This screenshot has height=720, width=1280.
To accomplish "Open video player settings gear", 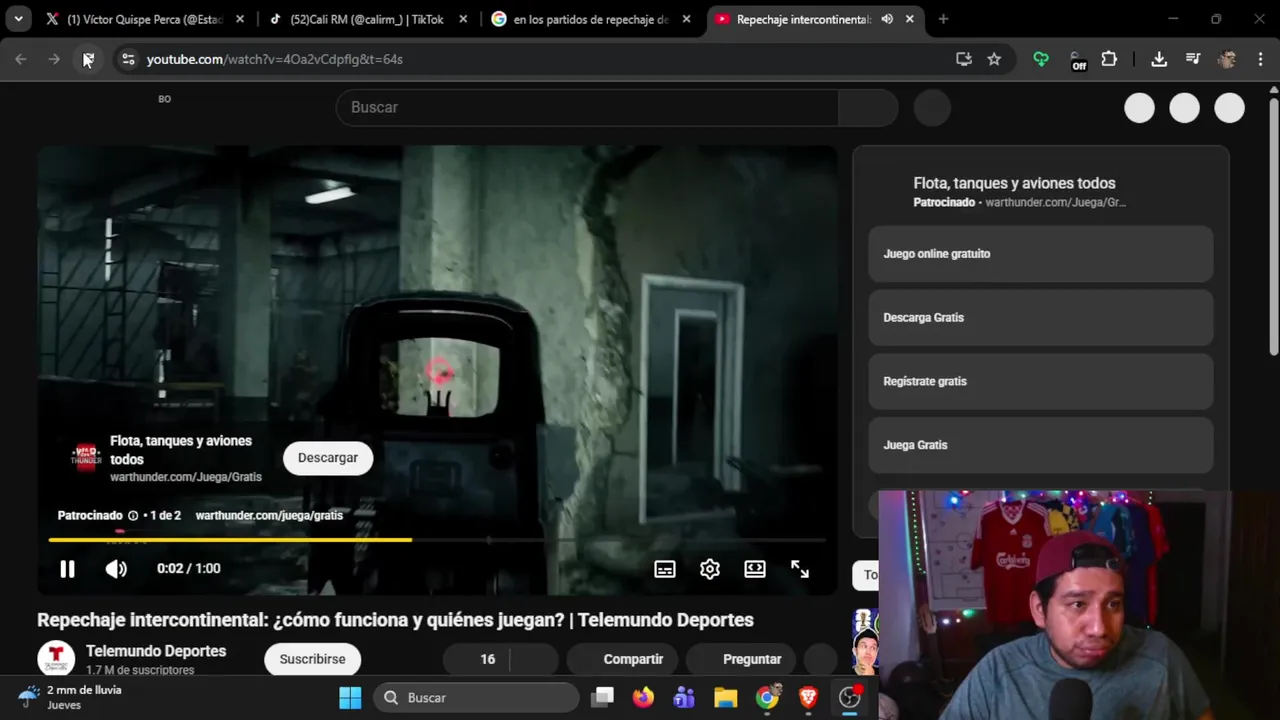I will click(x=710, y=569).
